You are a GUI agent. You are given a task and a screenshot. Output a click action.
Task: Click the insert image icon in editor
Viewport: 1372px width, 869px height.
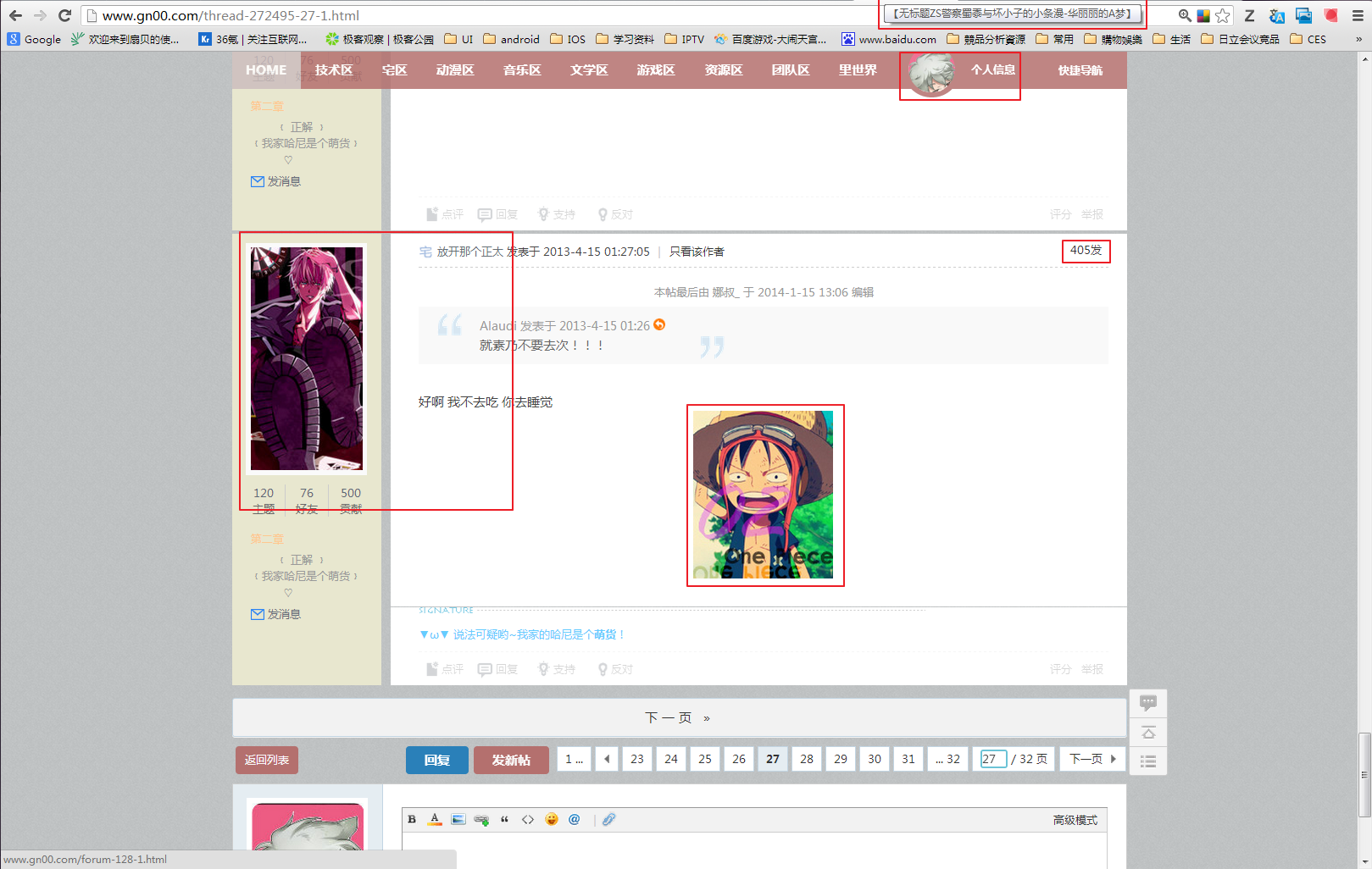[458, 819]
